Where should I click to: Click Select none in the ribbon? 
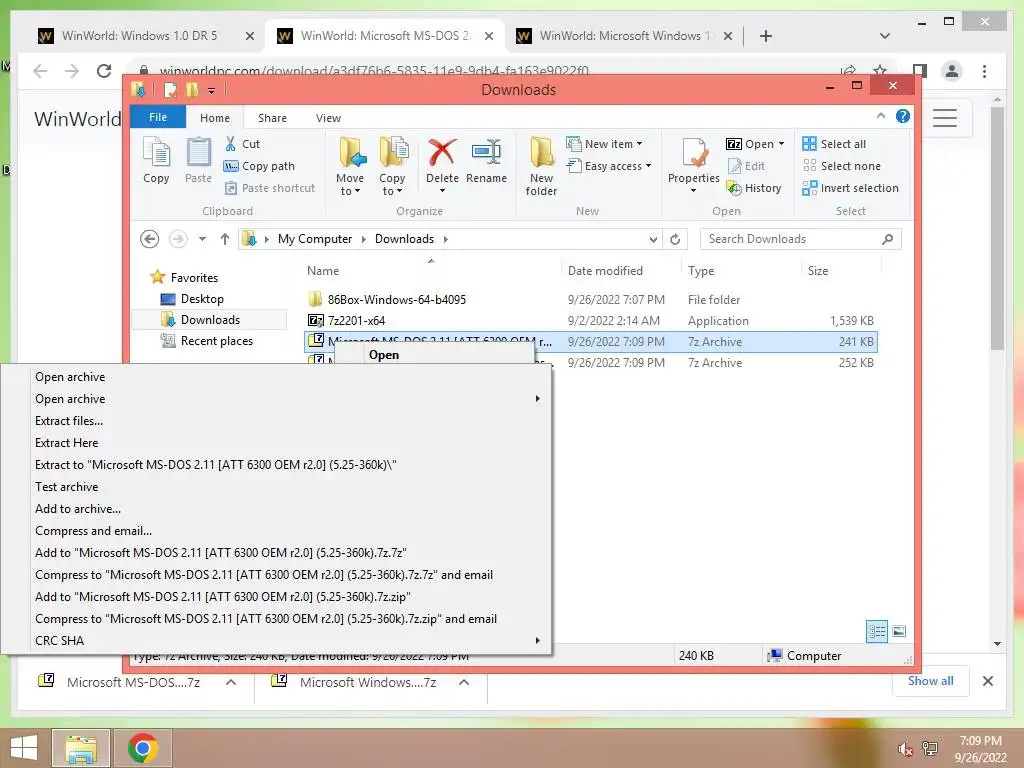point(842,166)
